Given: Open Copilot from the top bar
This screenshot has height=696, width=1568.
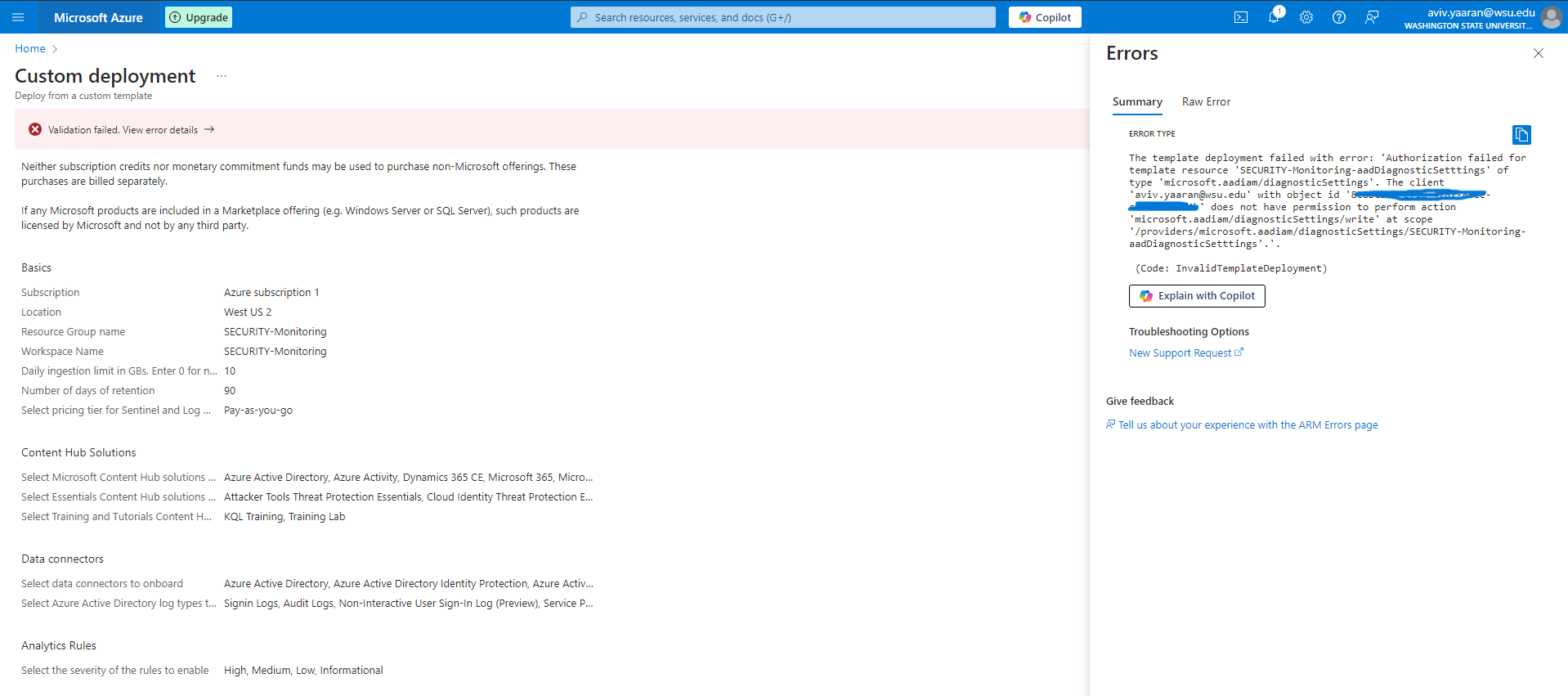Looking at the screenshot, I should point(1045,17).
